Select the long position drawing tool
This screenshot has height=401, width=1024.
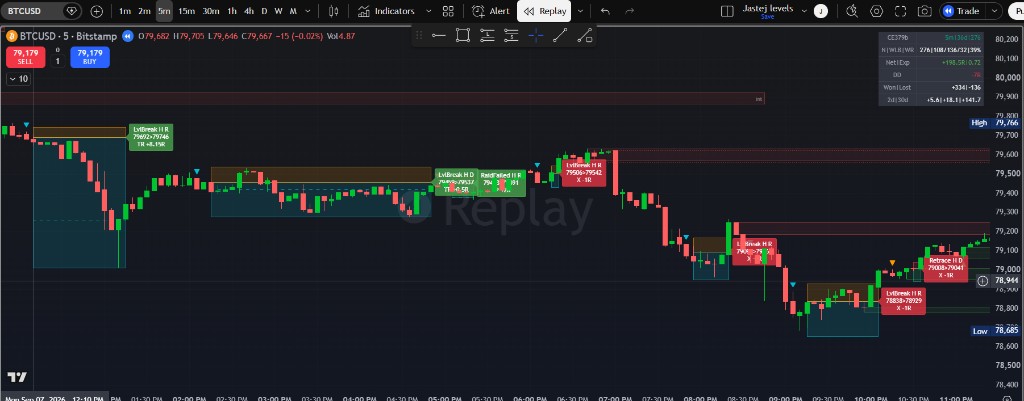[x=487, y=35]
